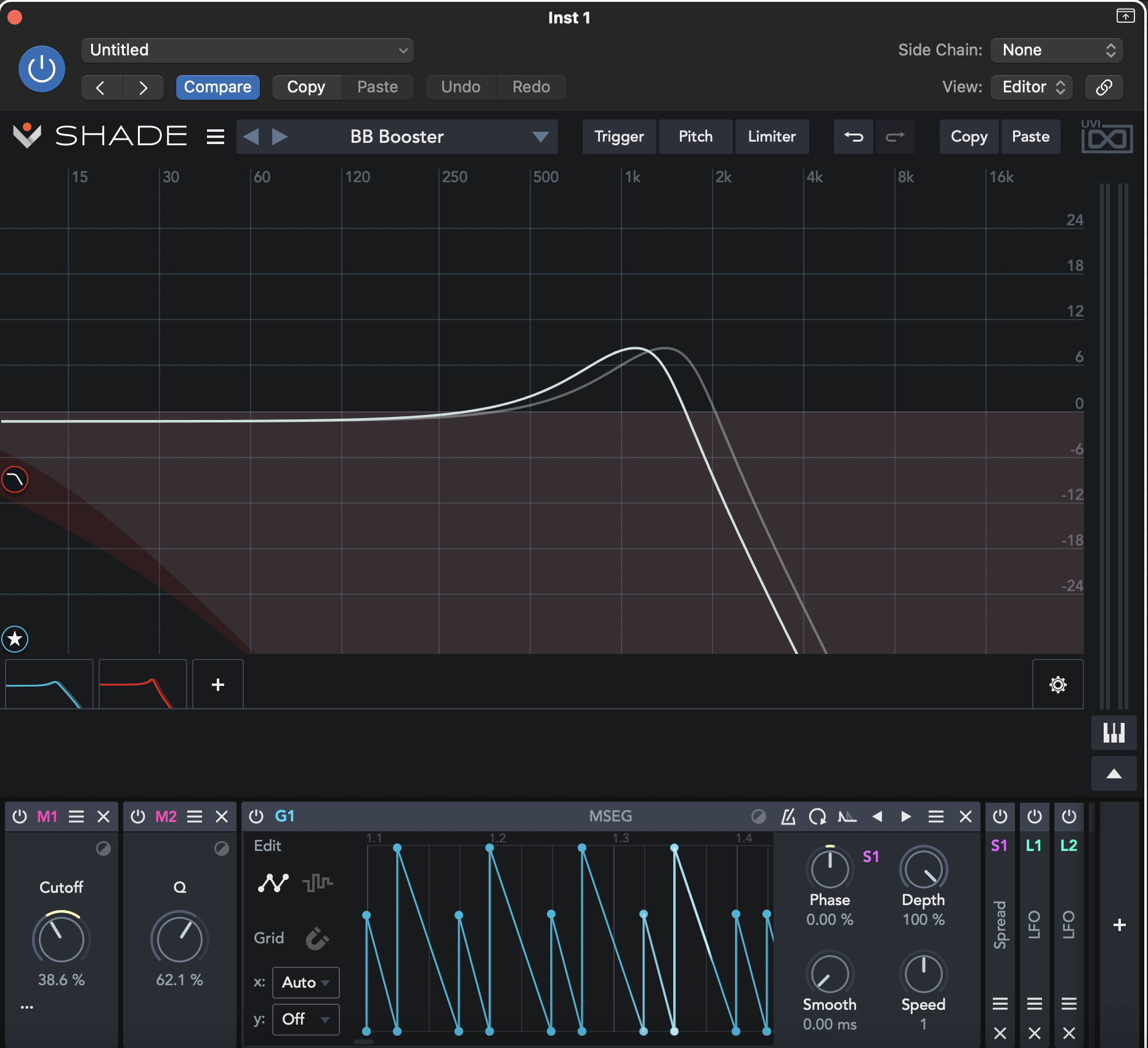Toggle the plugin power bypass button
The image size is (1148, 1048).
click(42, 68)
